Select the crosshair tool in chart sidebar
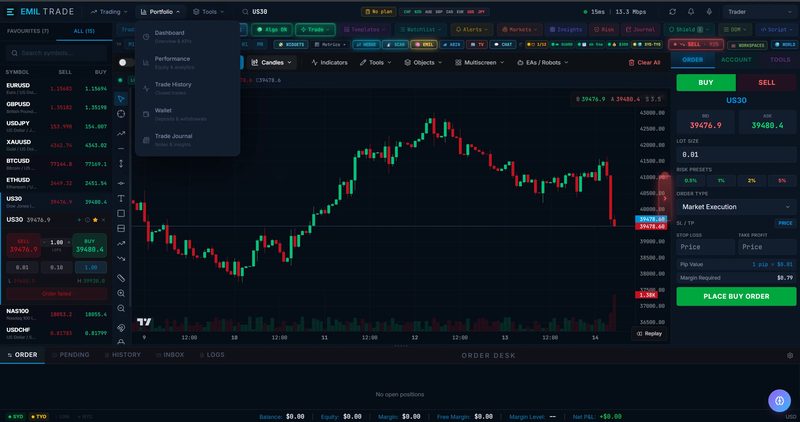Viewport: 800px width, 422px height. point(121,114)
